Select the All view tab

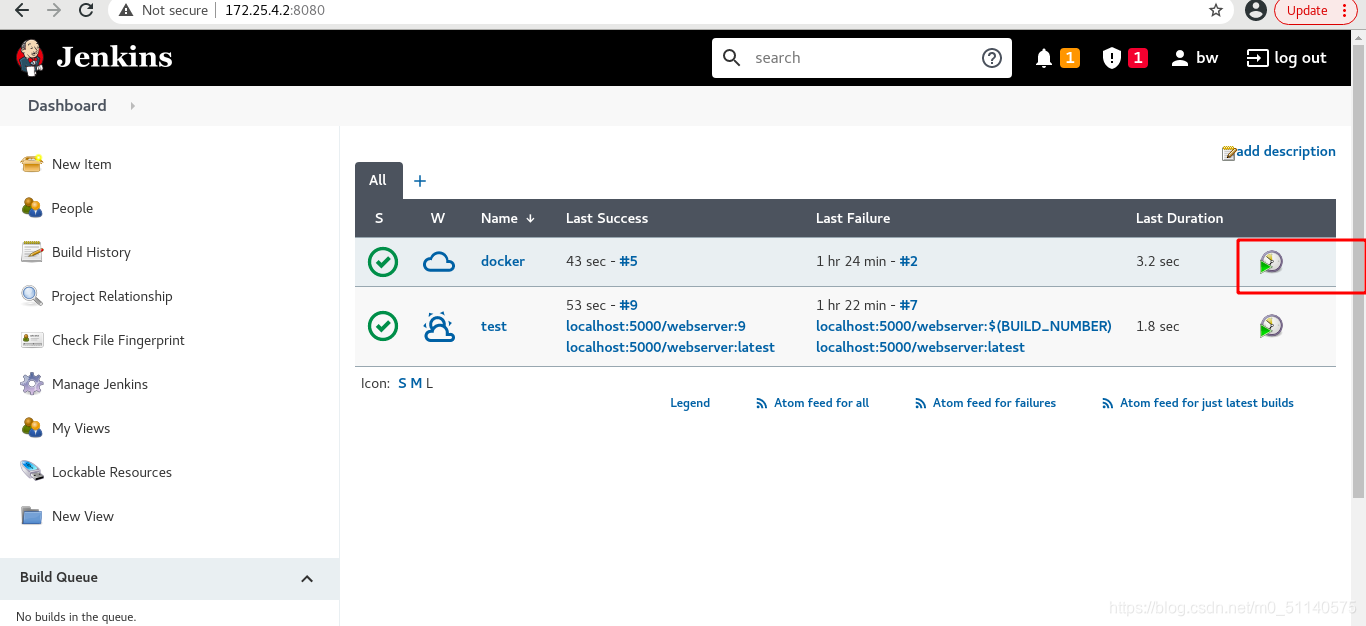tap(378, 180)
